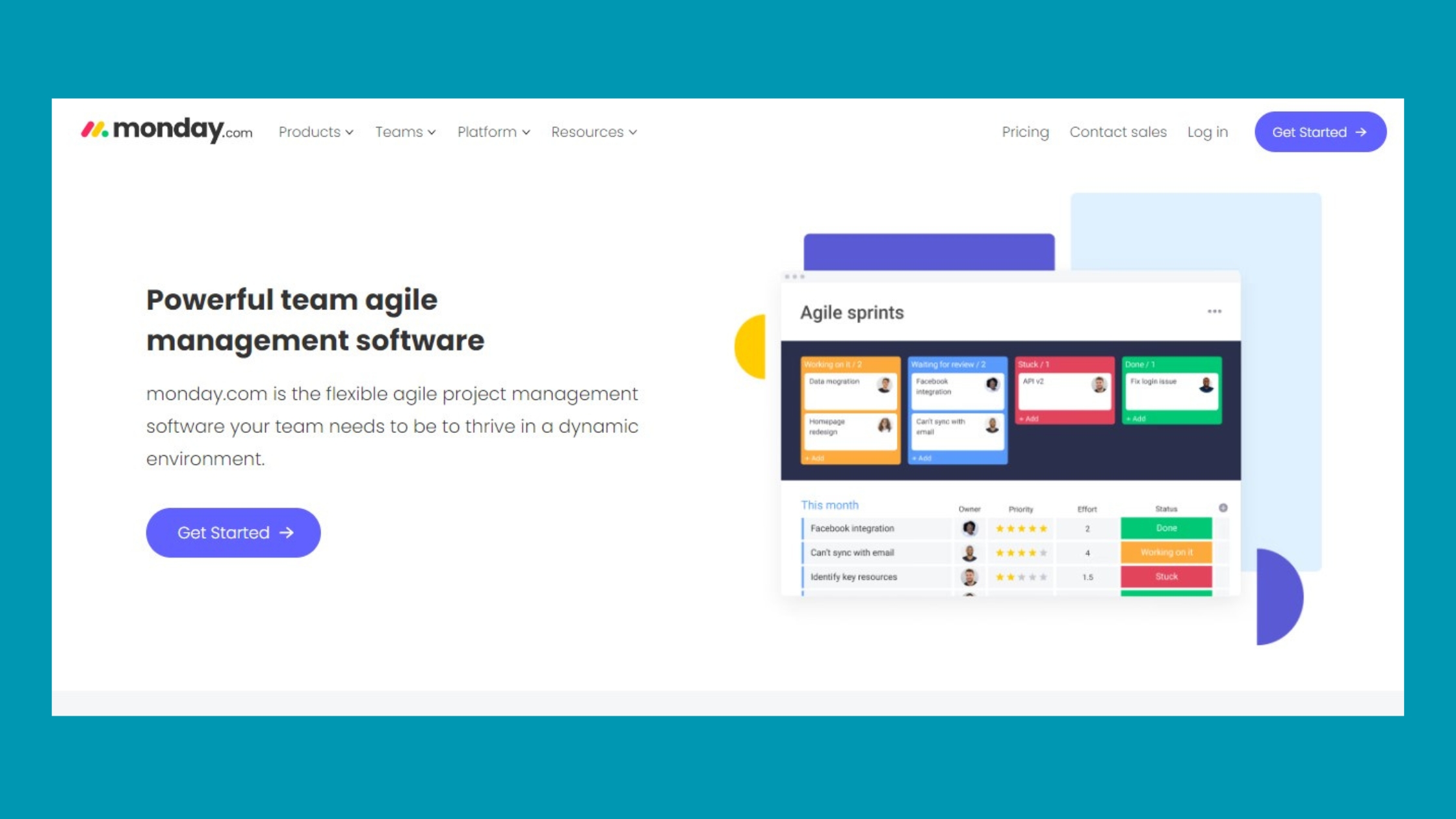
Task: Click the Owner column header
Action: click(x=969, y=509)
